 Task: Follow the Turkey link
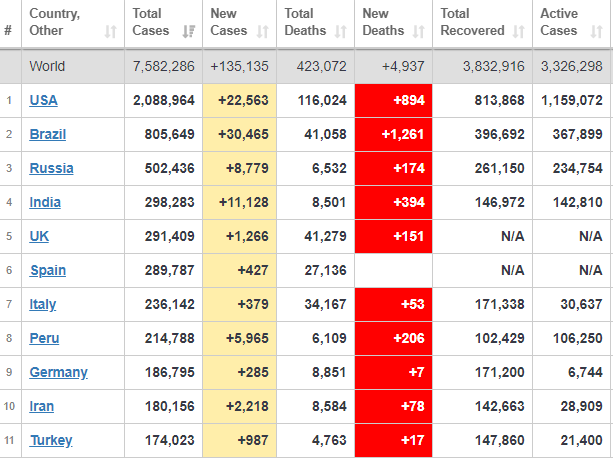50,441
